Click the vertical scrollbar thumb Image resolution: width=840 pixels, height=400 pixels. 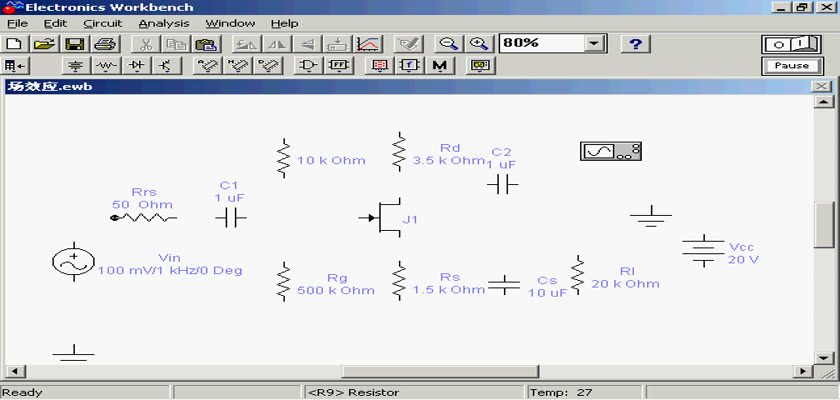[x=824, y=224]
